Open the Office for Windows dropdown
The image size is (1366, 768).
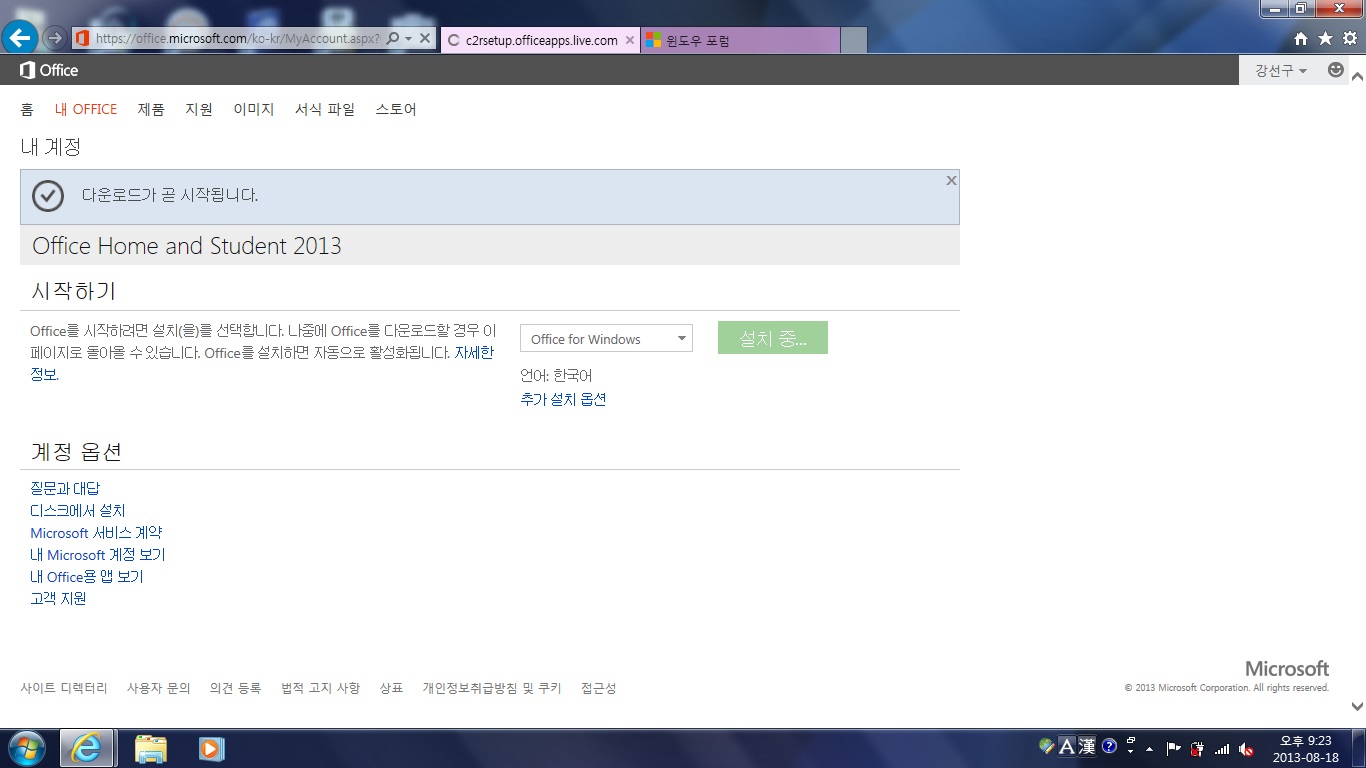606,338
